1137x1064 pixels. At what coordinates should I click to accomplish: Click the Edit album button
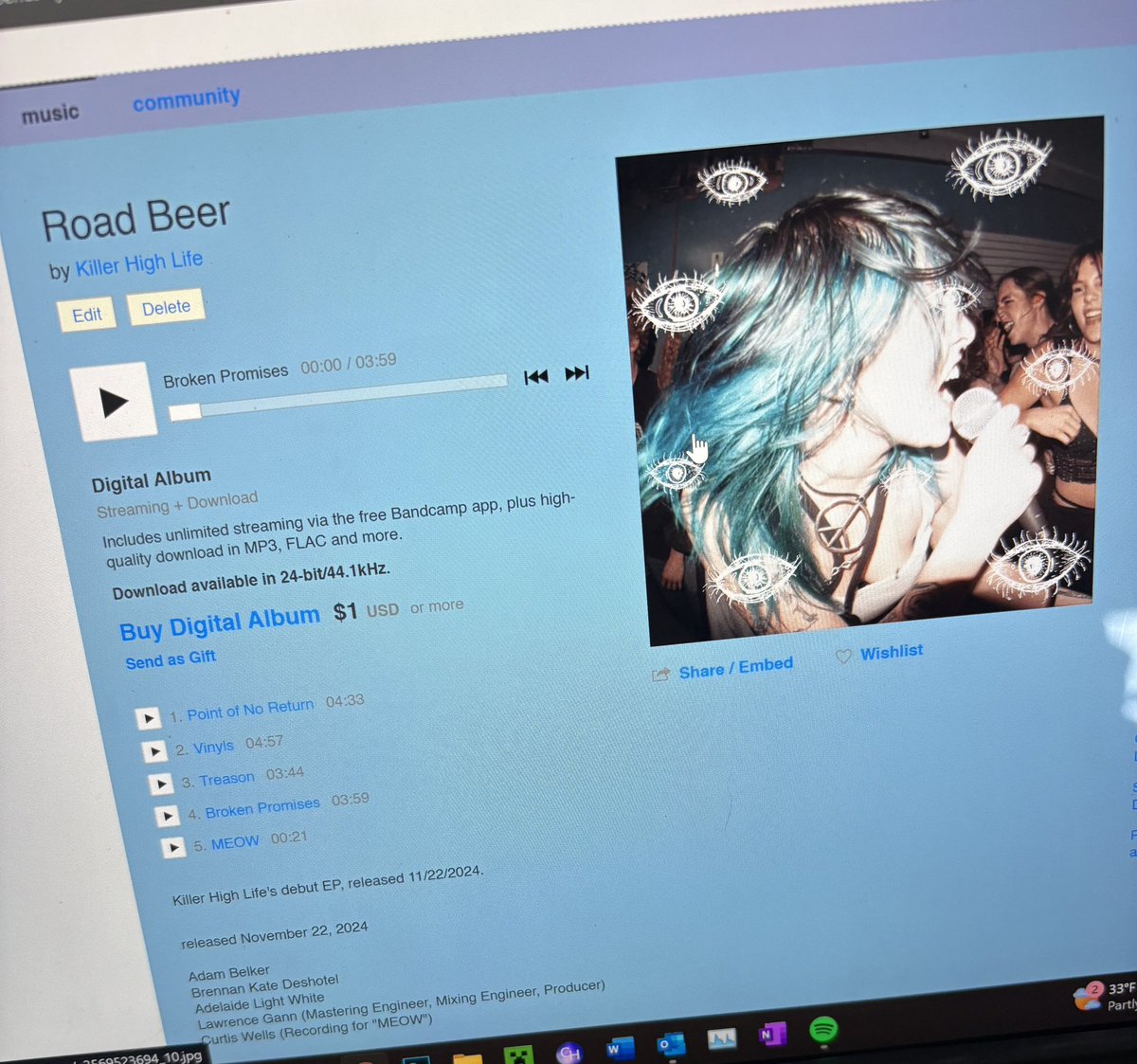pos(86,315)
